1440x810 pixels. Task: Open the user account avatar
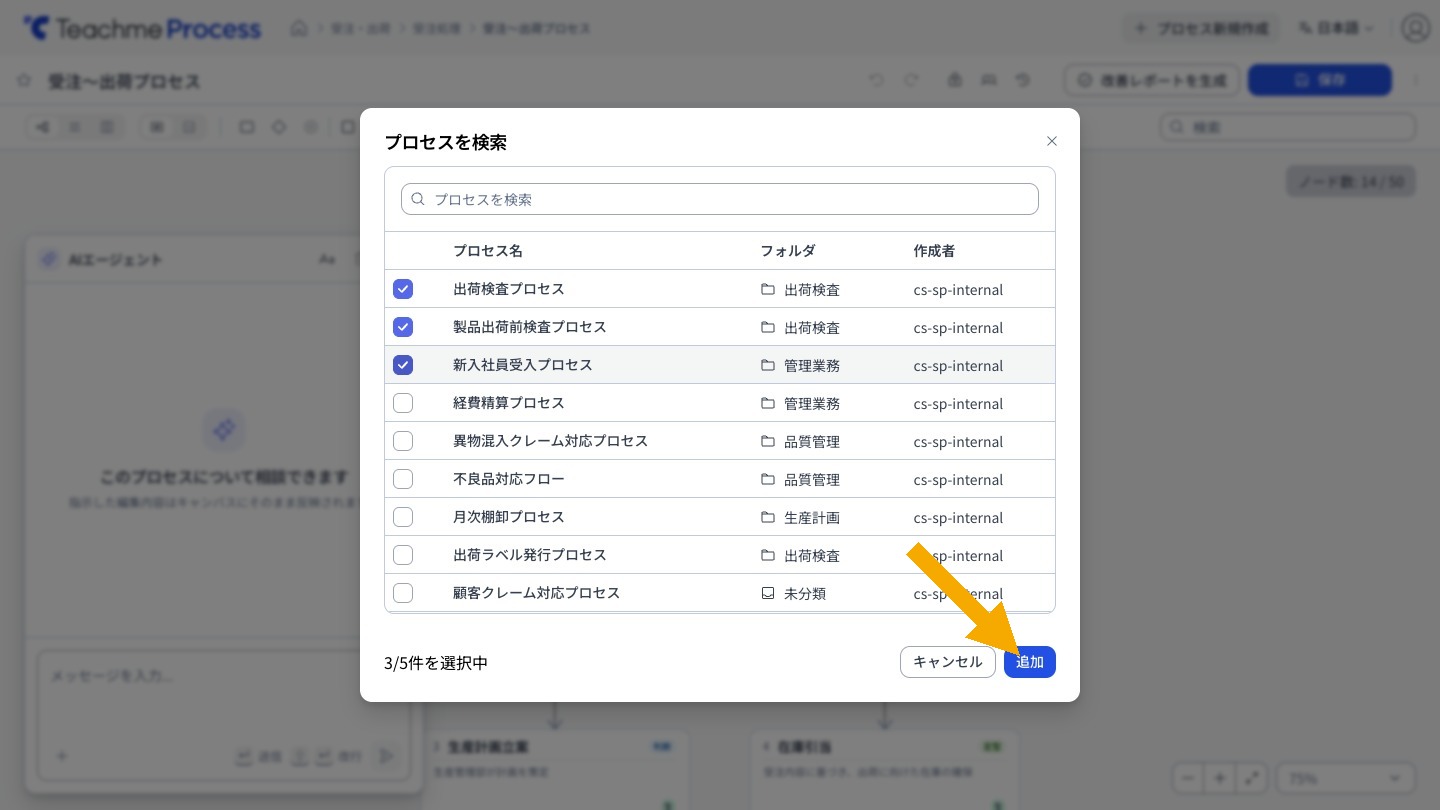tap(1415, 28)
